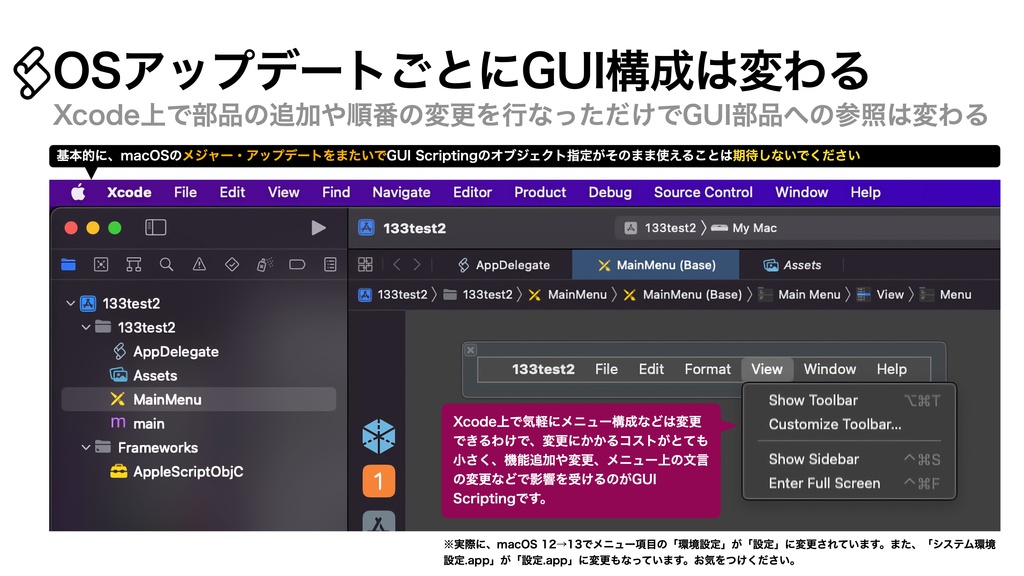Open the Project navigator folder icon
This screenshot has height=576, width=1024.
coord(68,263)
